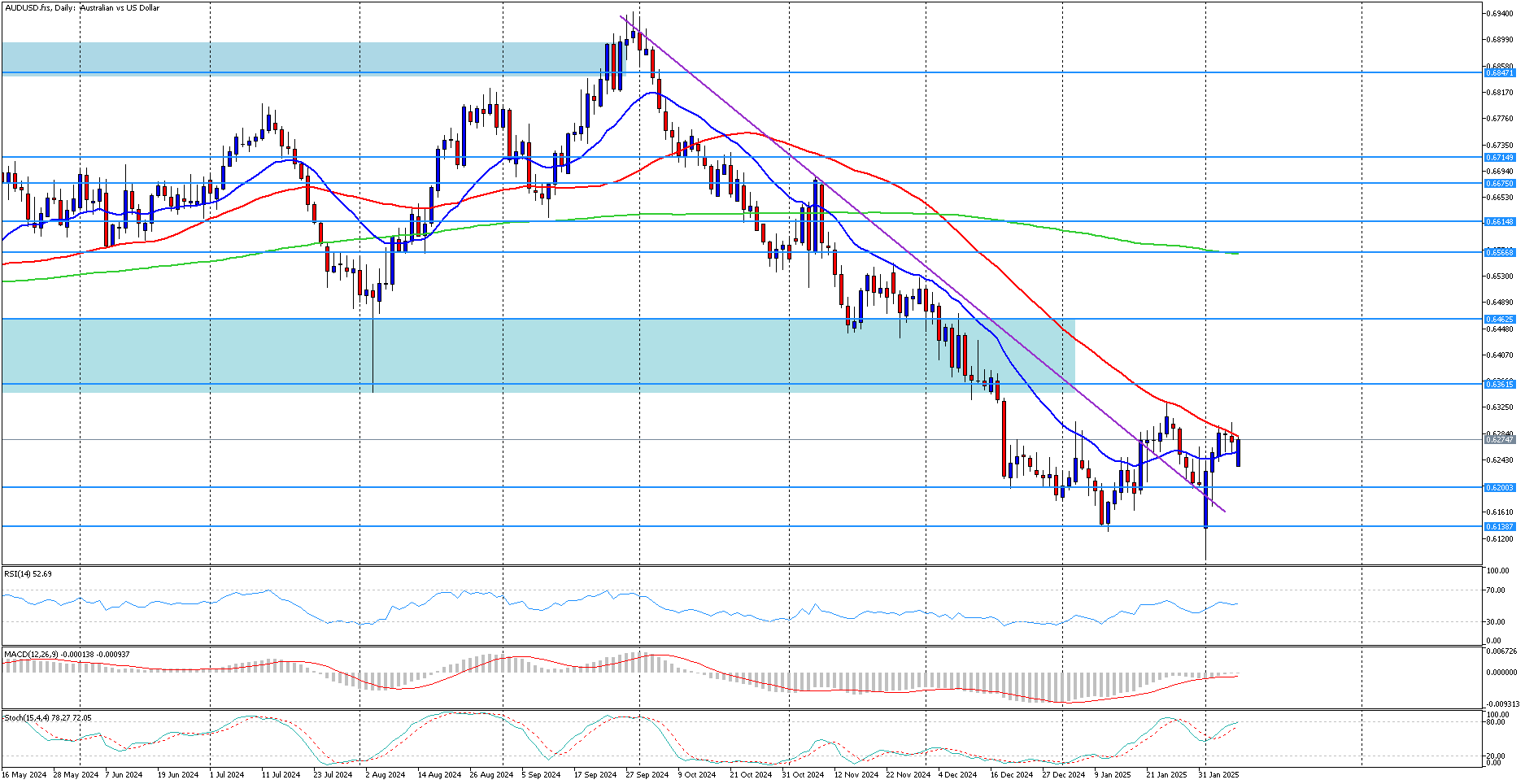Select the 0.62003 horizontal line label
This screenshot has width=1525, height=784.
[1500, 487]
